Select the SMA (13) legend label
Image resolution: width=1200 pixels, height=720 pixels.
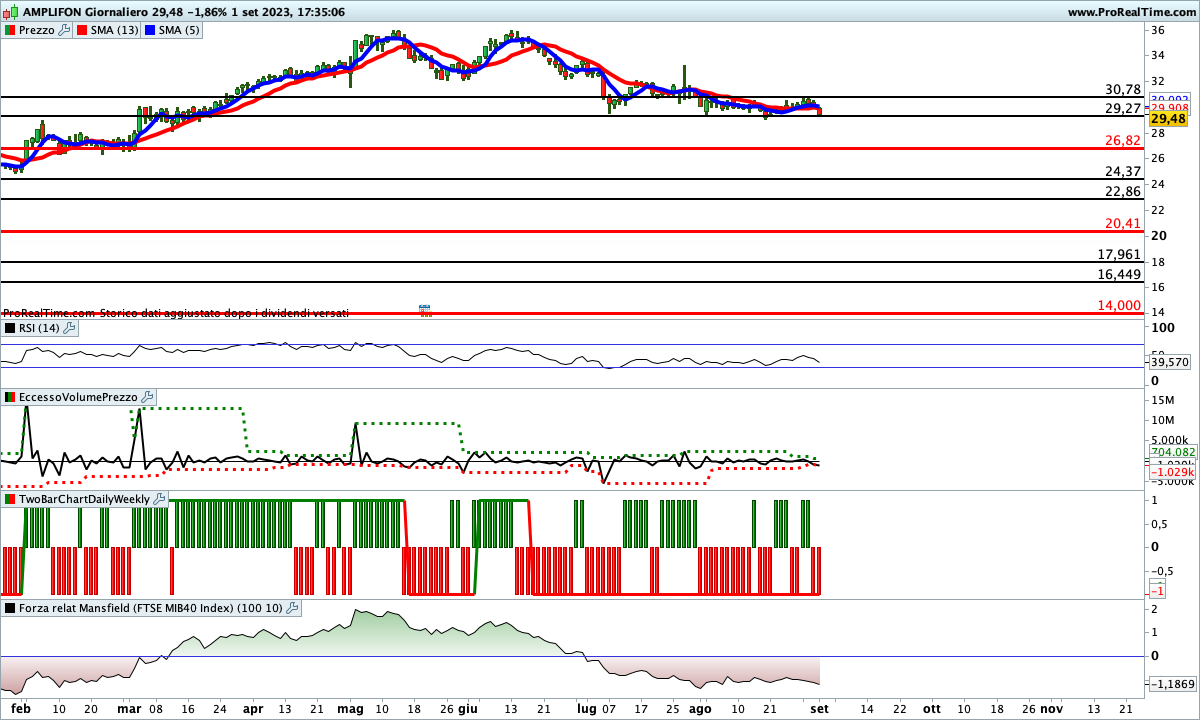coord(114,30)
